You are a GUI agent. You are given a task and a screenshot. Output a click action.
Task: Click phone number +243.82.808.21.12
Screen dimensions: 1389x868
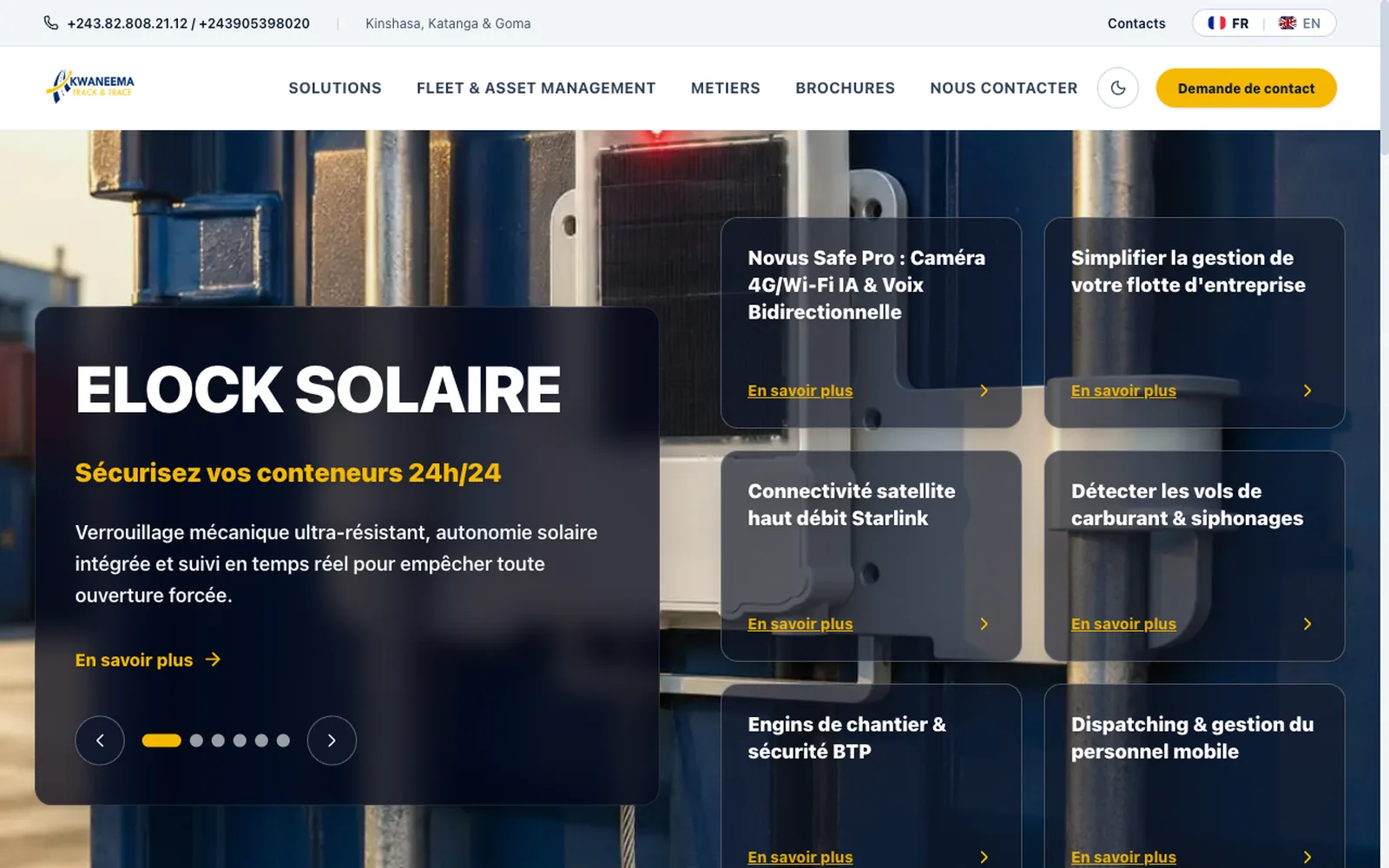point(127,23)
